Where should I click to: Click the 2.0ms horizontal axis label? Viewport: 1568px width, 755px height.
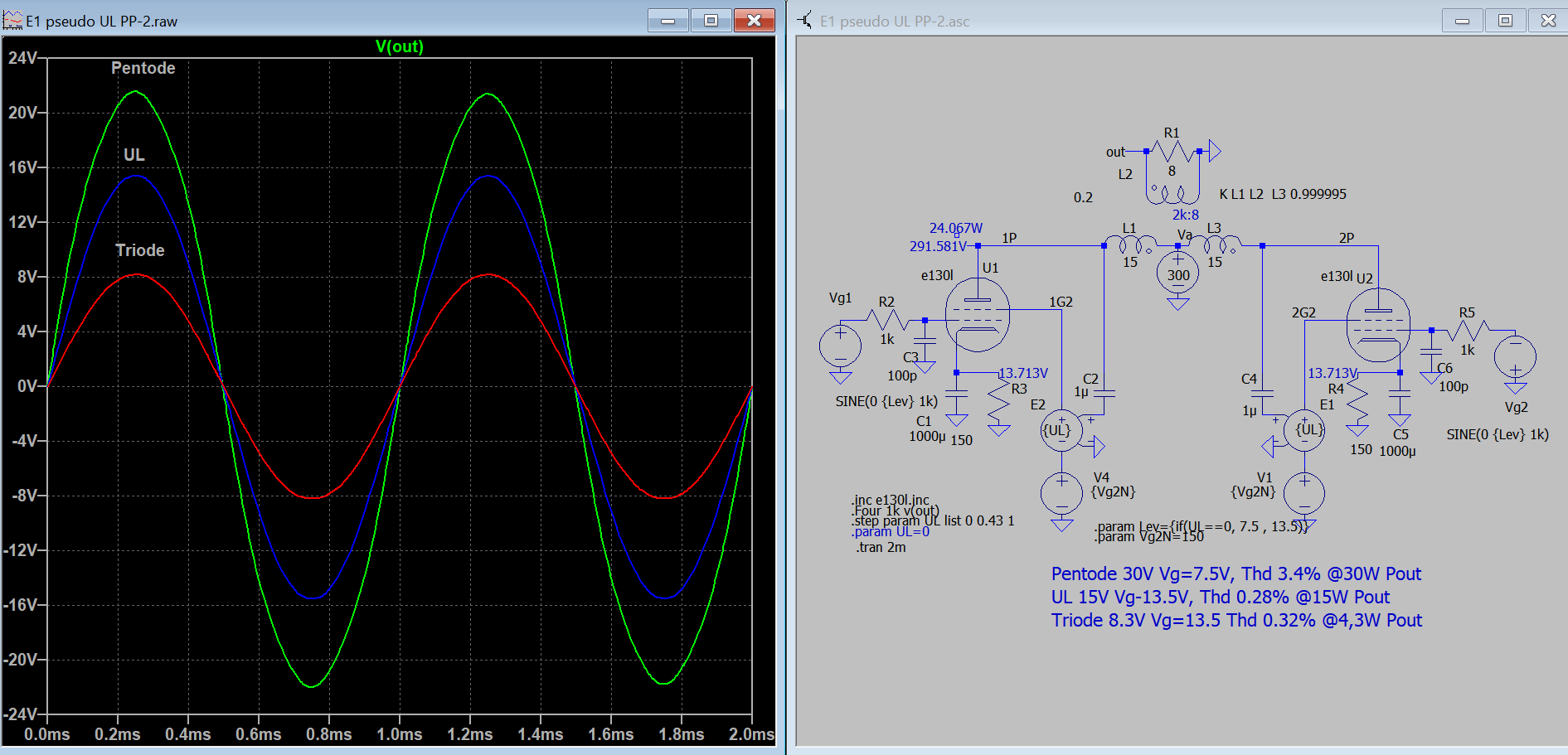751,734
